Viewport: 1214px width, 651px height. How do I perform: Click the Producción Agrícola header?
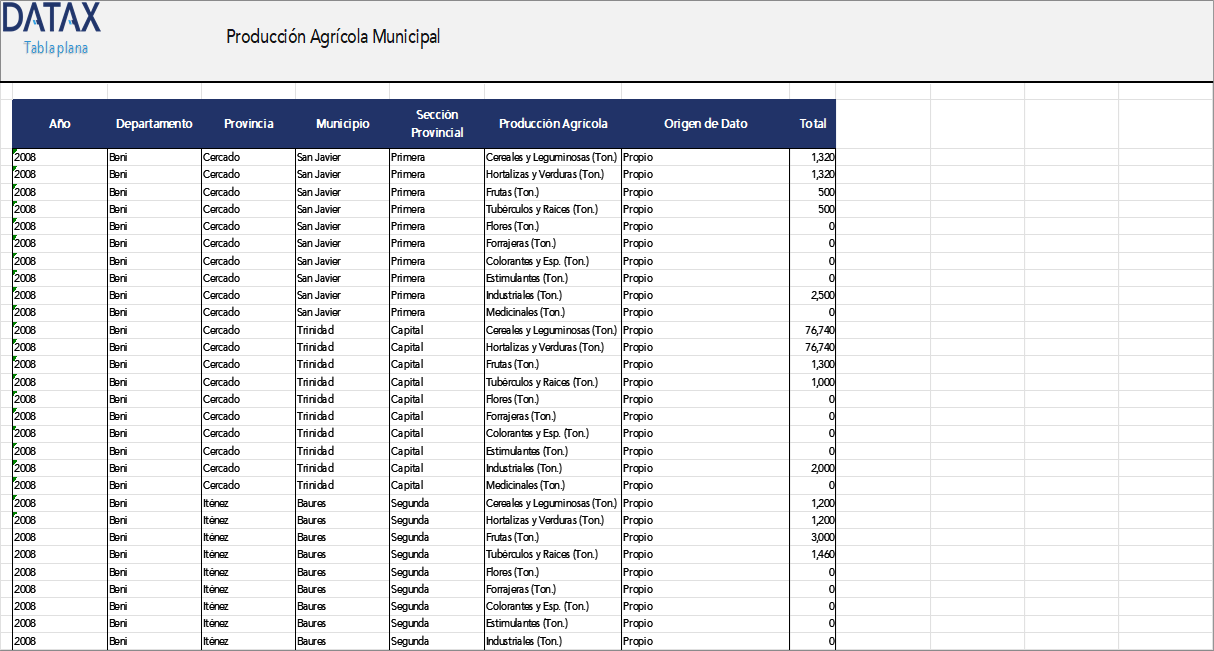553,123
